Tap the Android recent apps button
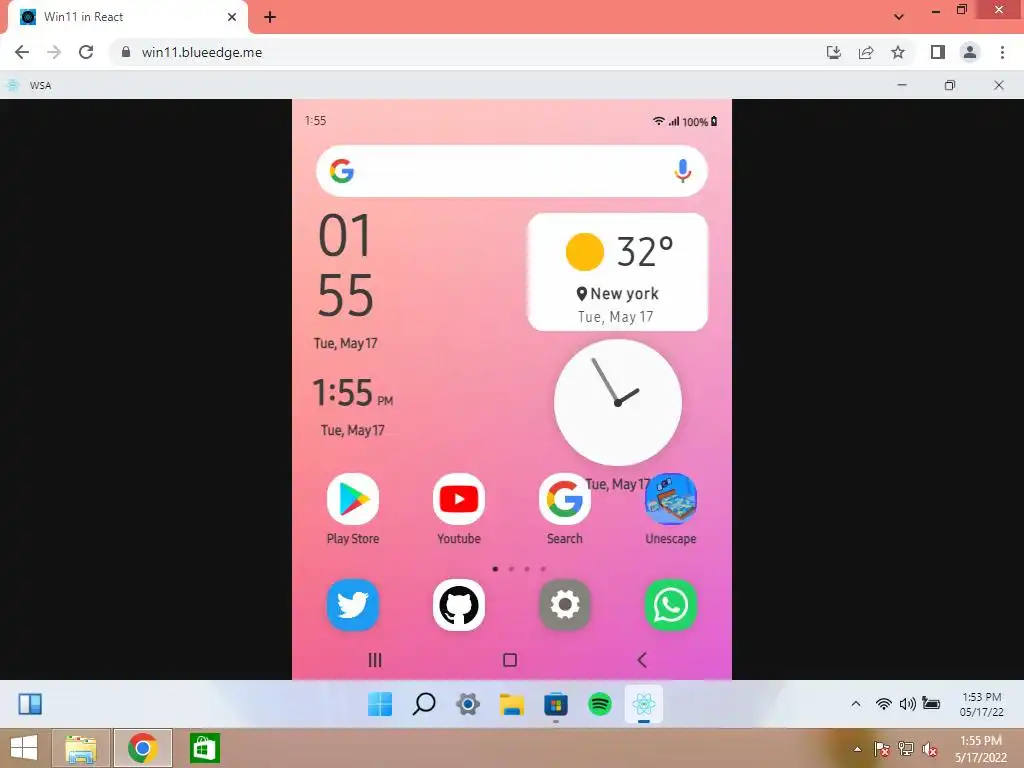 point(375,660)
